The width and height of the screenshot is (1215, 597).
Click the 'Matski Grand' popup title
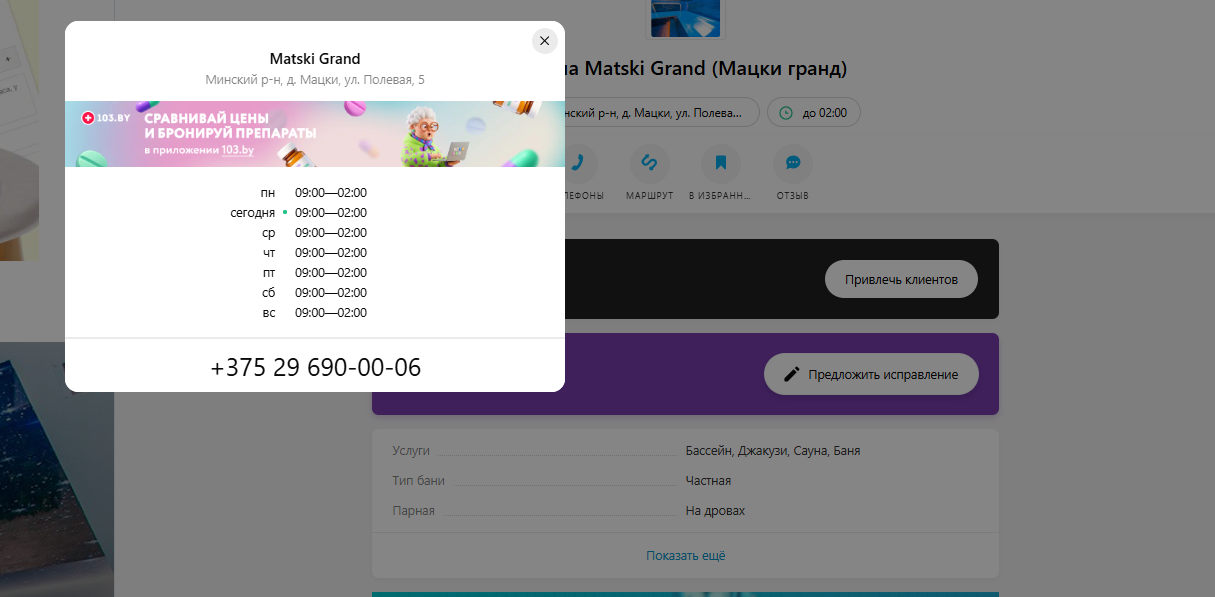coord(315,59)
